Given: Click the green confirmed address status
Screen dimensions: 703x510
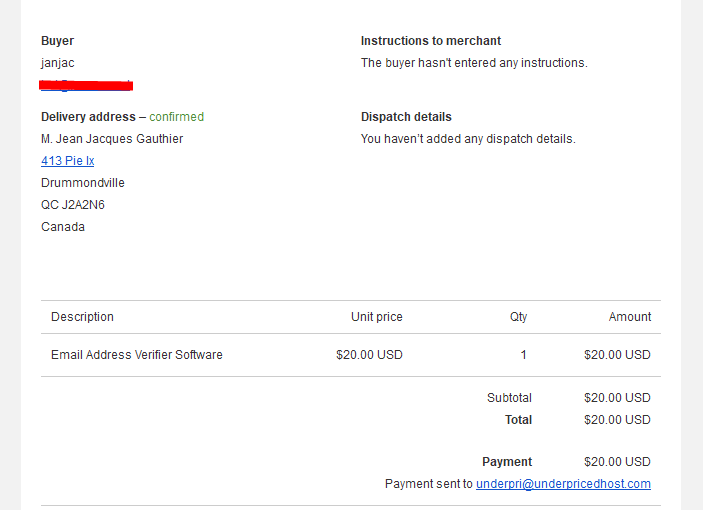Looking at the screenshot, I should 177,117.
